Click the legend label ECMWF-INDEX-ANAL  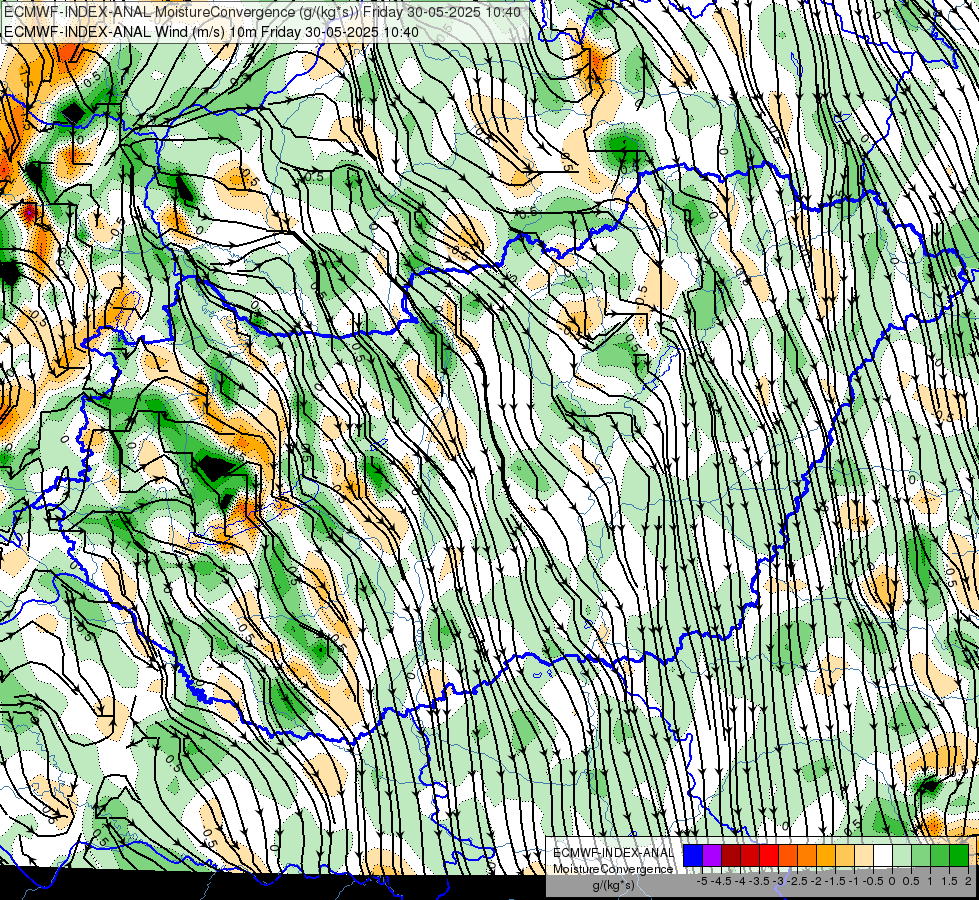tap(613, 853)
